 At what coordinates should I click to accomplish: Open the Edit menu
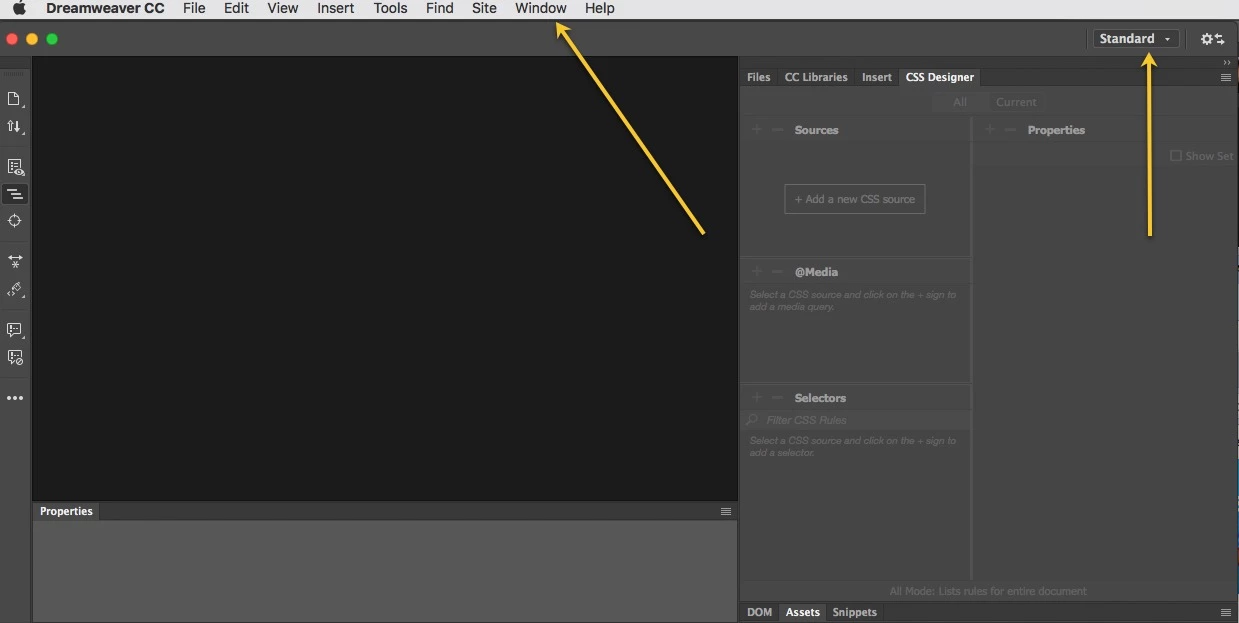coord(237,8)
